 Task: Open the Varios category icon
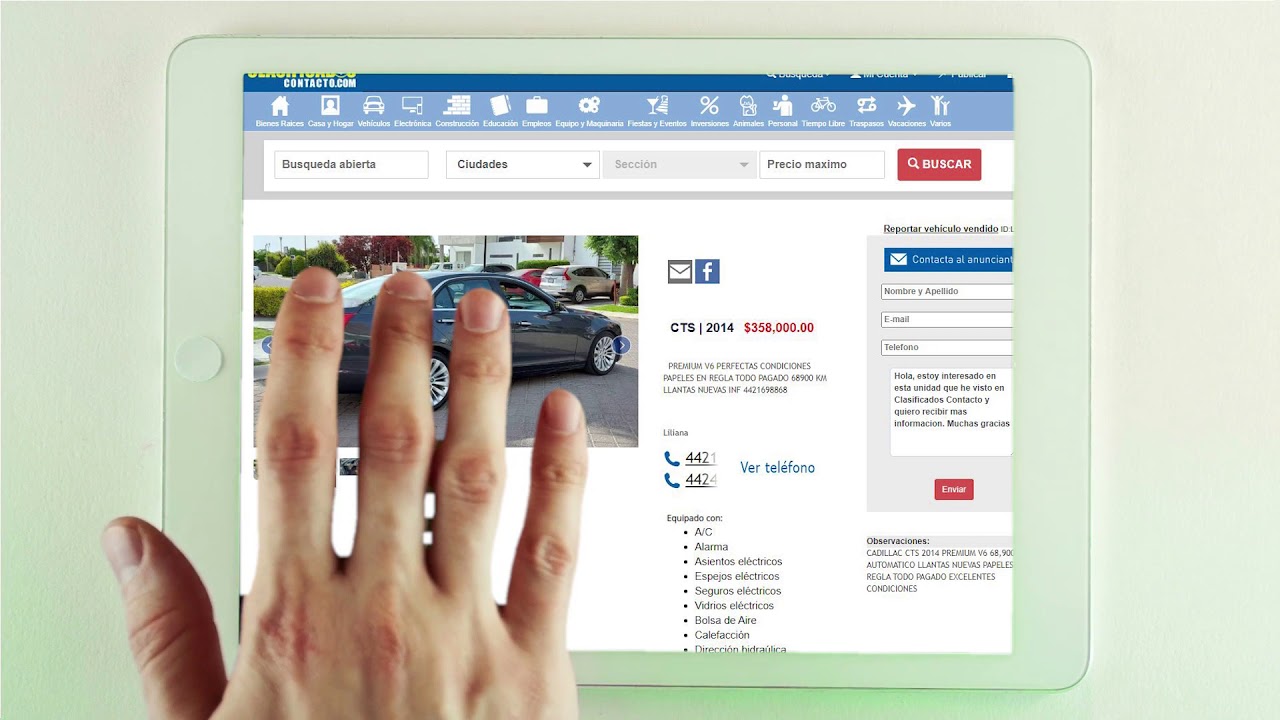940,105
